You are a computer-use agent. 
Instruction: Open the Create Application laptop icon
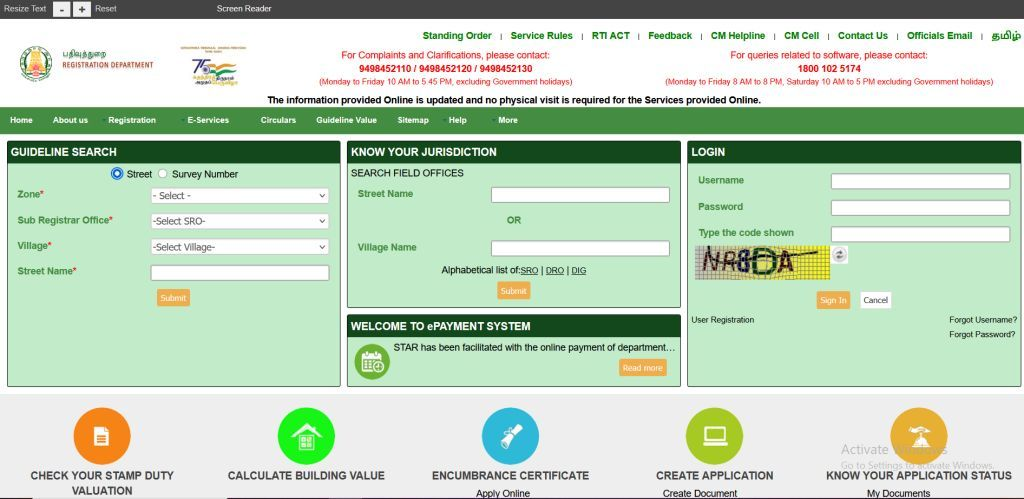(714, 436)
